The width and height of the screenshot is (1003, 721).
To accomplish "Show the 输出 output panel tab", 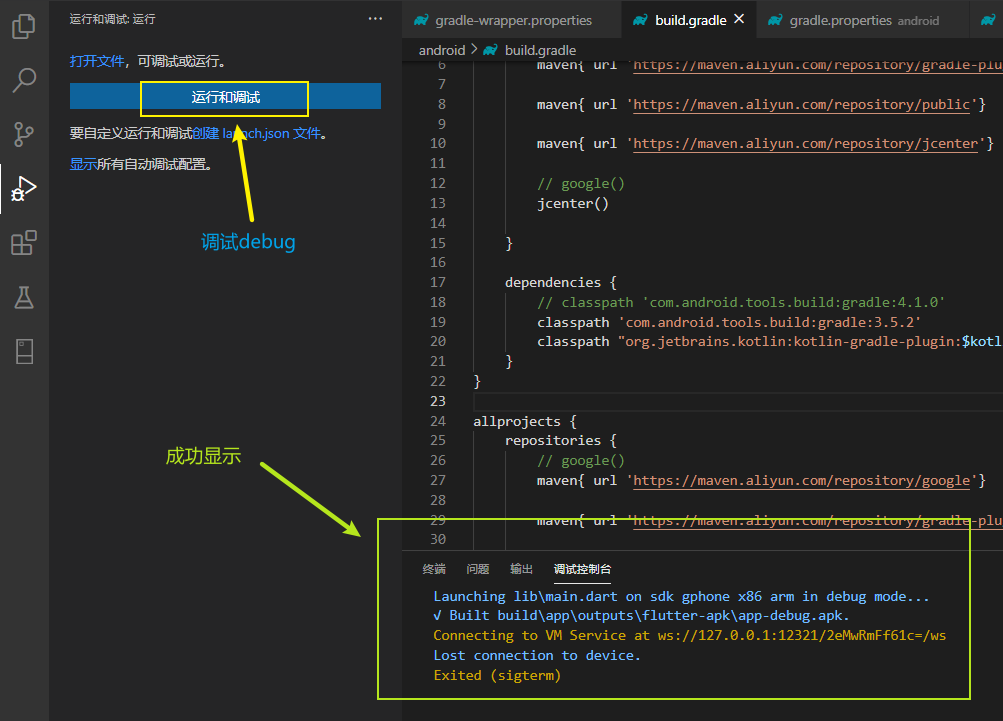I will 521,569.
